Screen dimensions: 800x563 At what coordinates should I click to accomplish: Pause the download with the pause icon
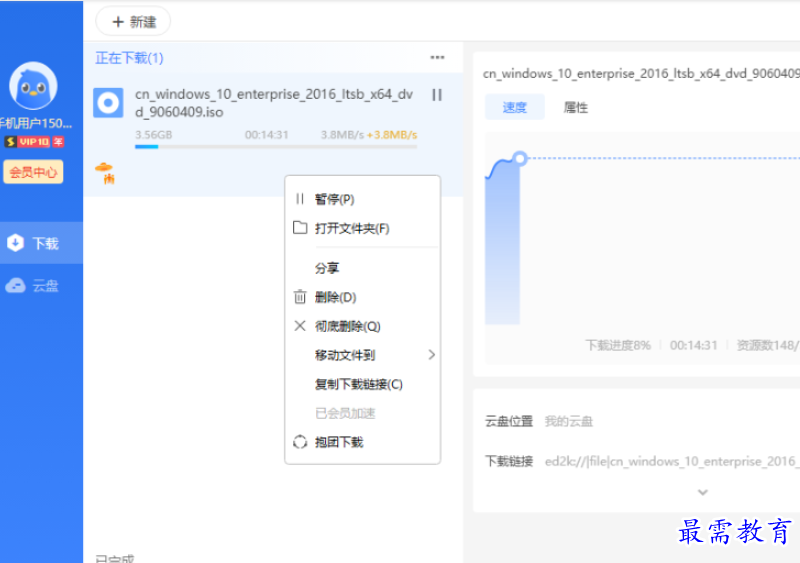coord(437,95)
